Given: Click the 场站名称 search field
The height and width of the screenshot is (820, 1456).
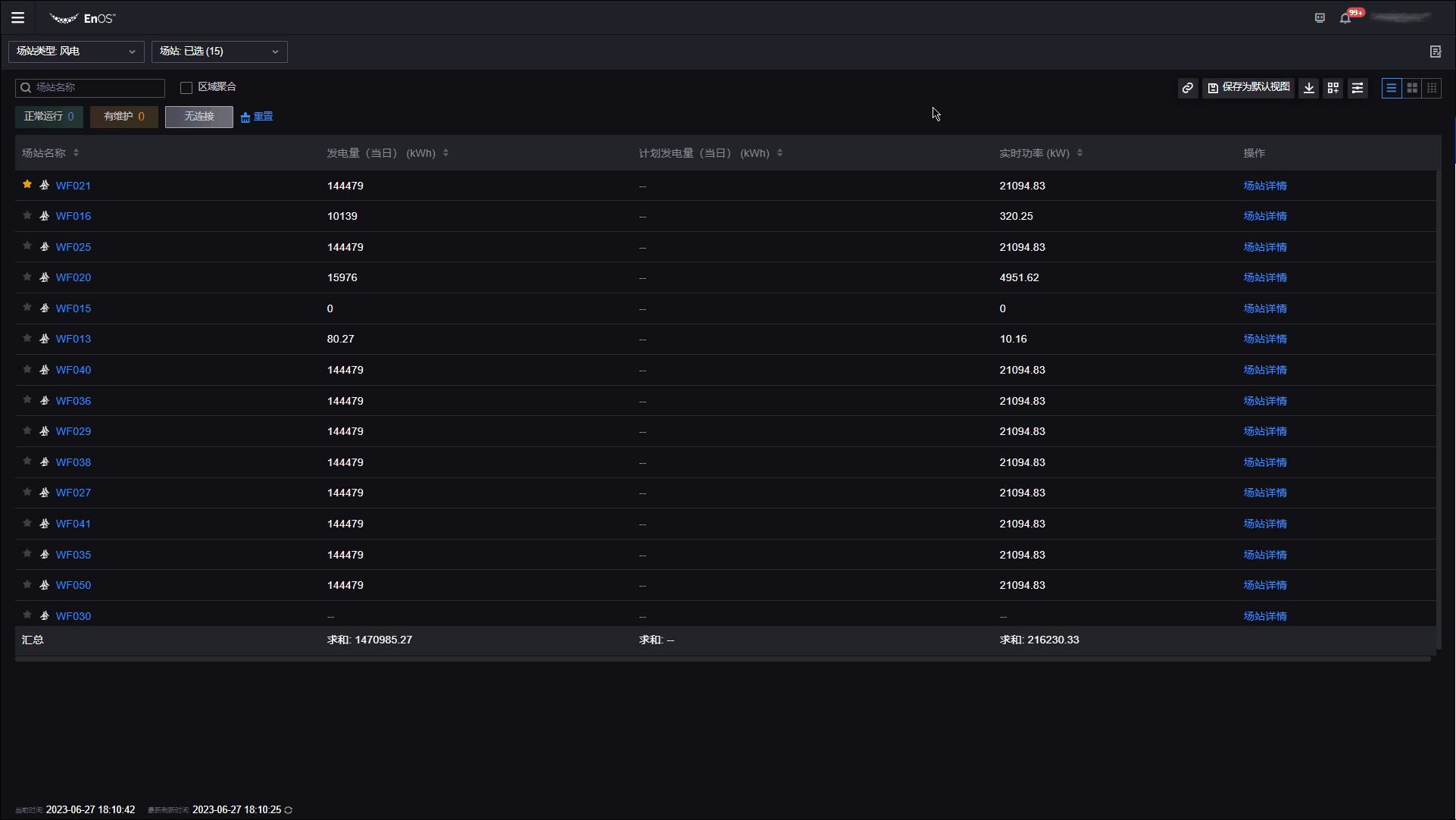Looking at the screenshot, I should [x=97, y=88].
